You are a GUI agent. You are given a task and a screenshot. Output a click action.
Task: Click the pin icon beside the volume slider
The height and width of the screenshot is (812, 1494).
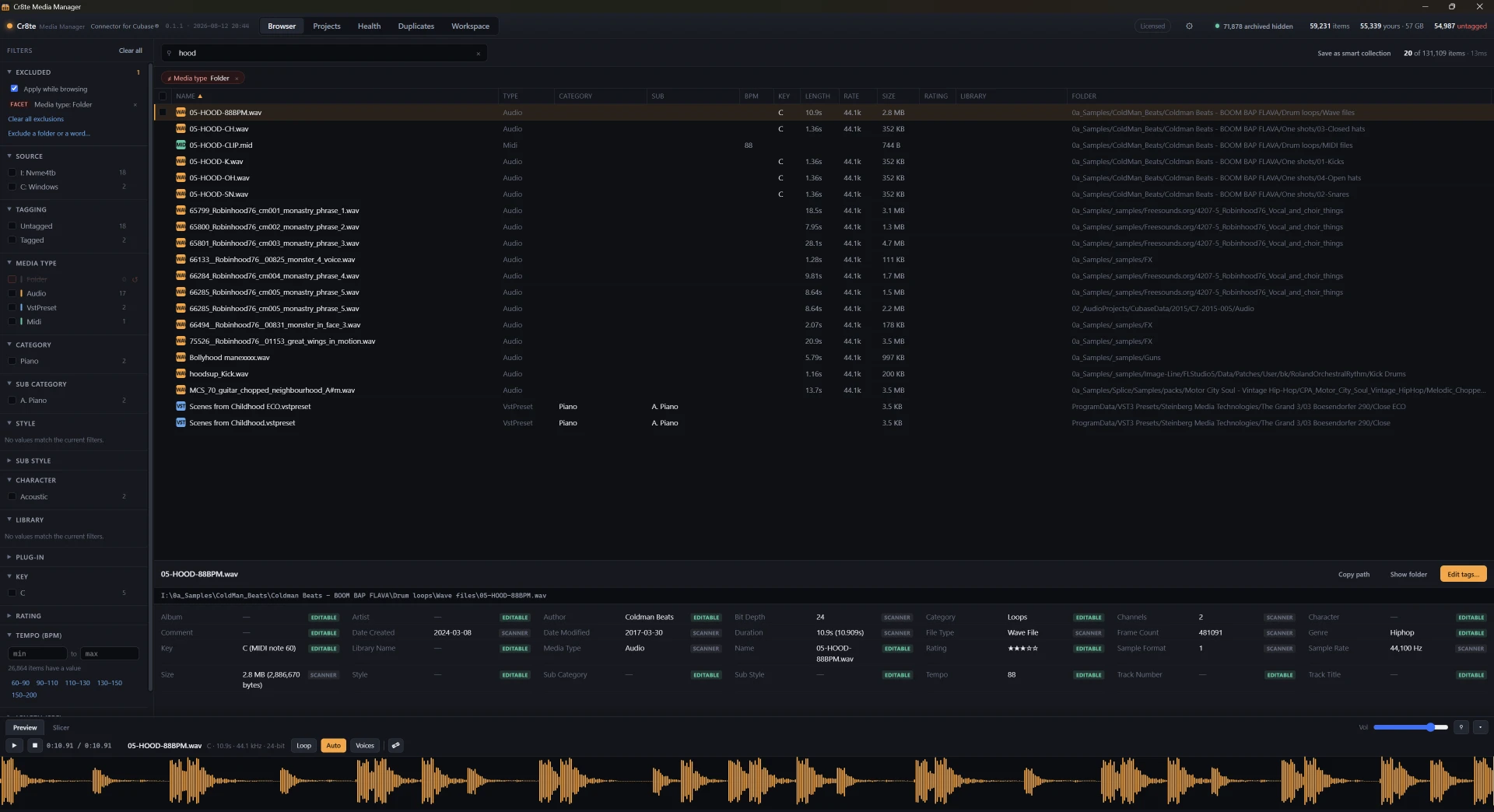click(1461, 727)
